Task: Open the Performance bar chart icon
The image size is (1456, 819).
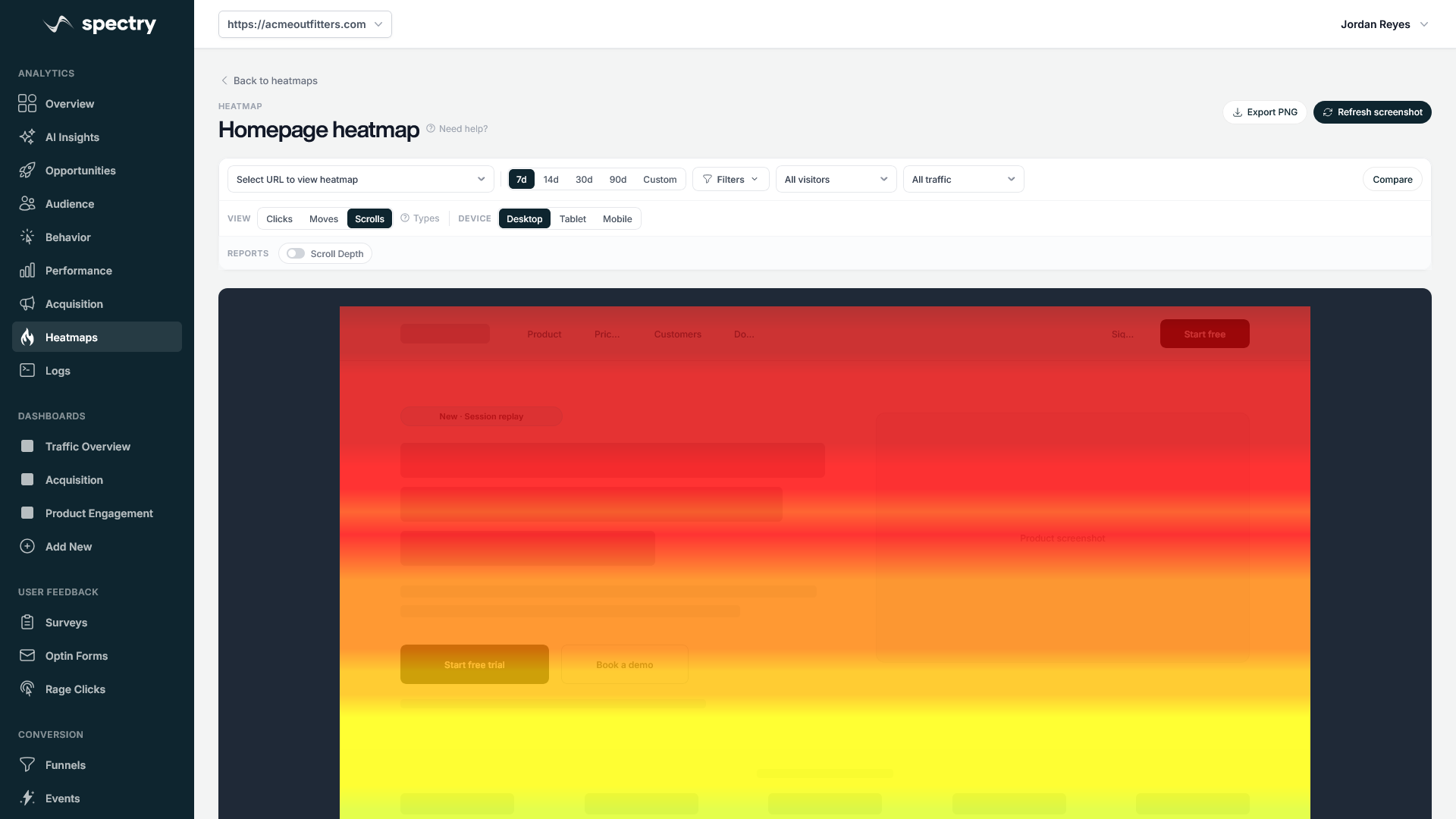Action: pos(27,270)
